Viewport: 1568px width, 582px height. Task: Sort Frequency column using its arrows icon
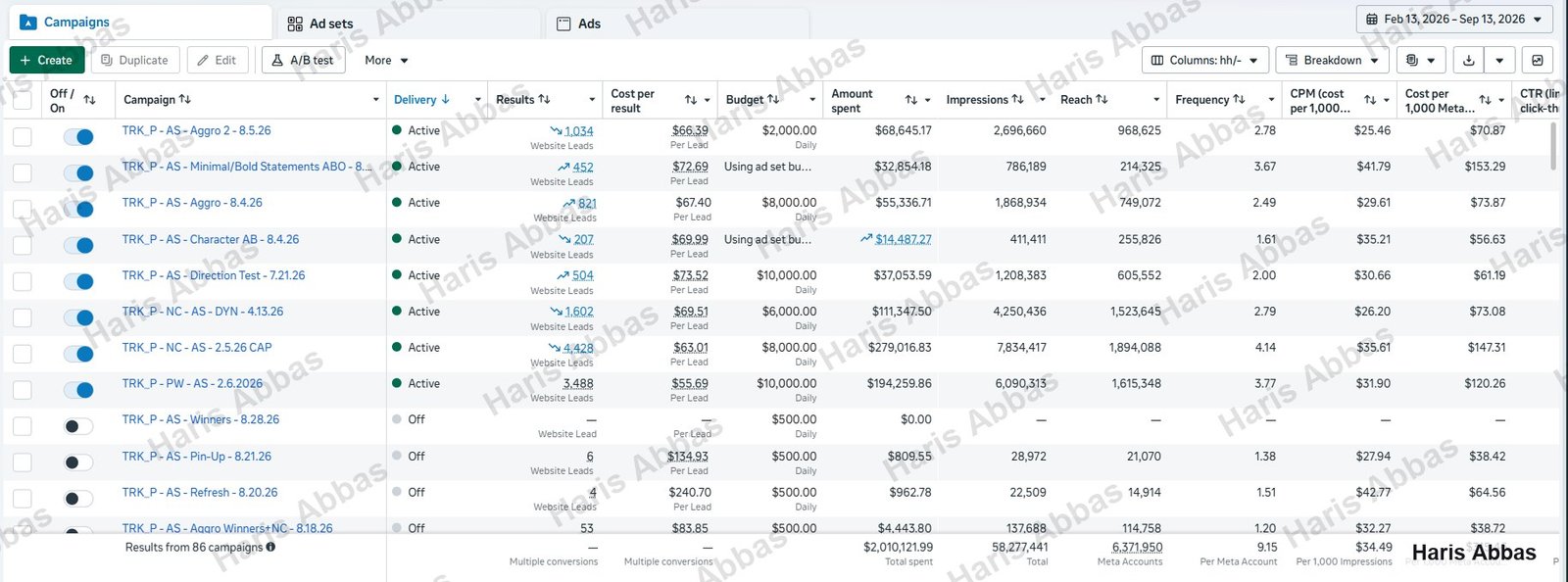coord(1239,99)
